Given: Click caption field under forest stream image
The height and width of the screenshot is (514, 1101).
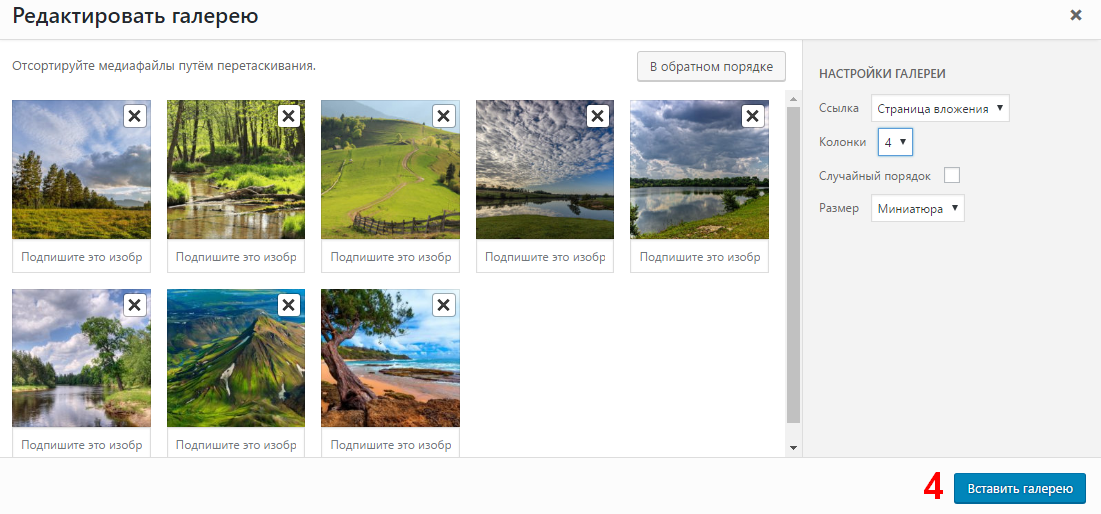Looking at the screenshot, I should [236, 257].
